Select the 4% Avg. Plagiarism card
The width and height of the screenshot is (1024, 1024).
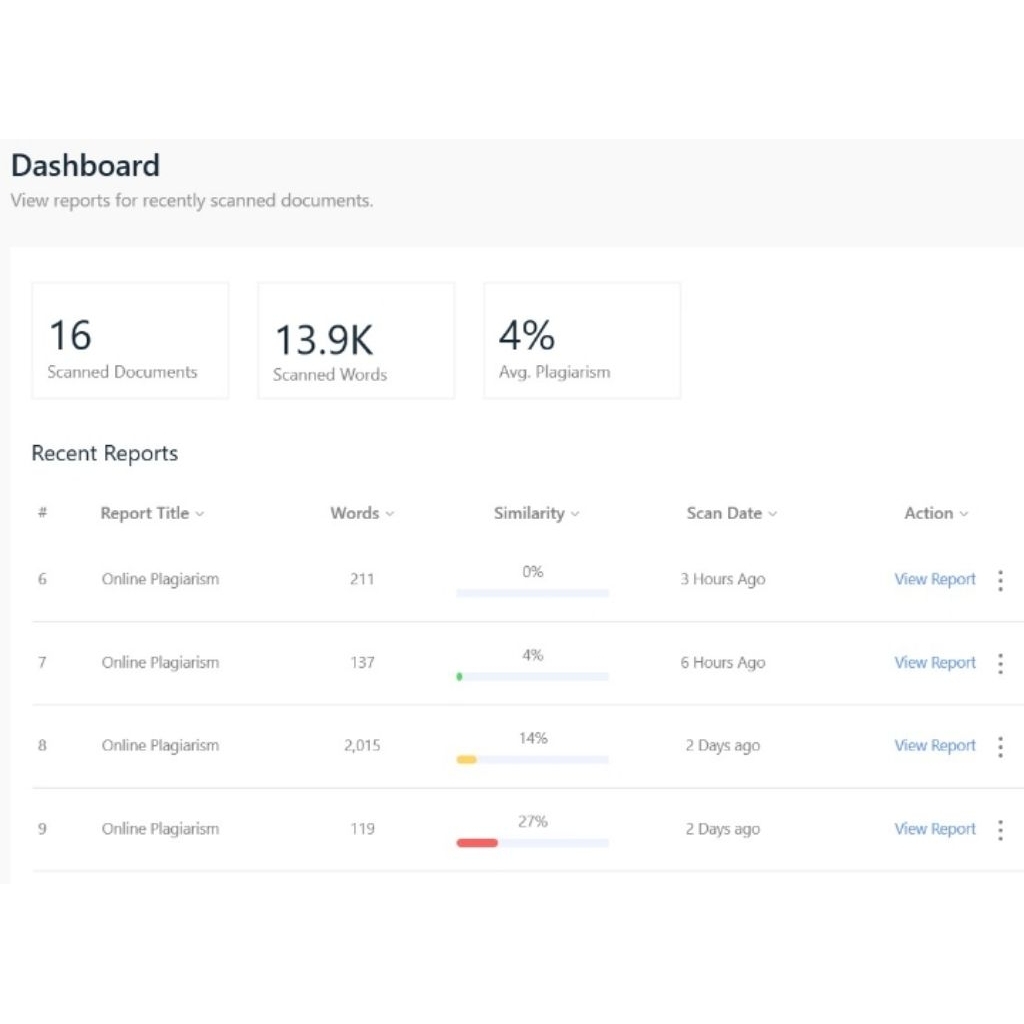point(582,340)
